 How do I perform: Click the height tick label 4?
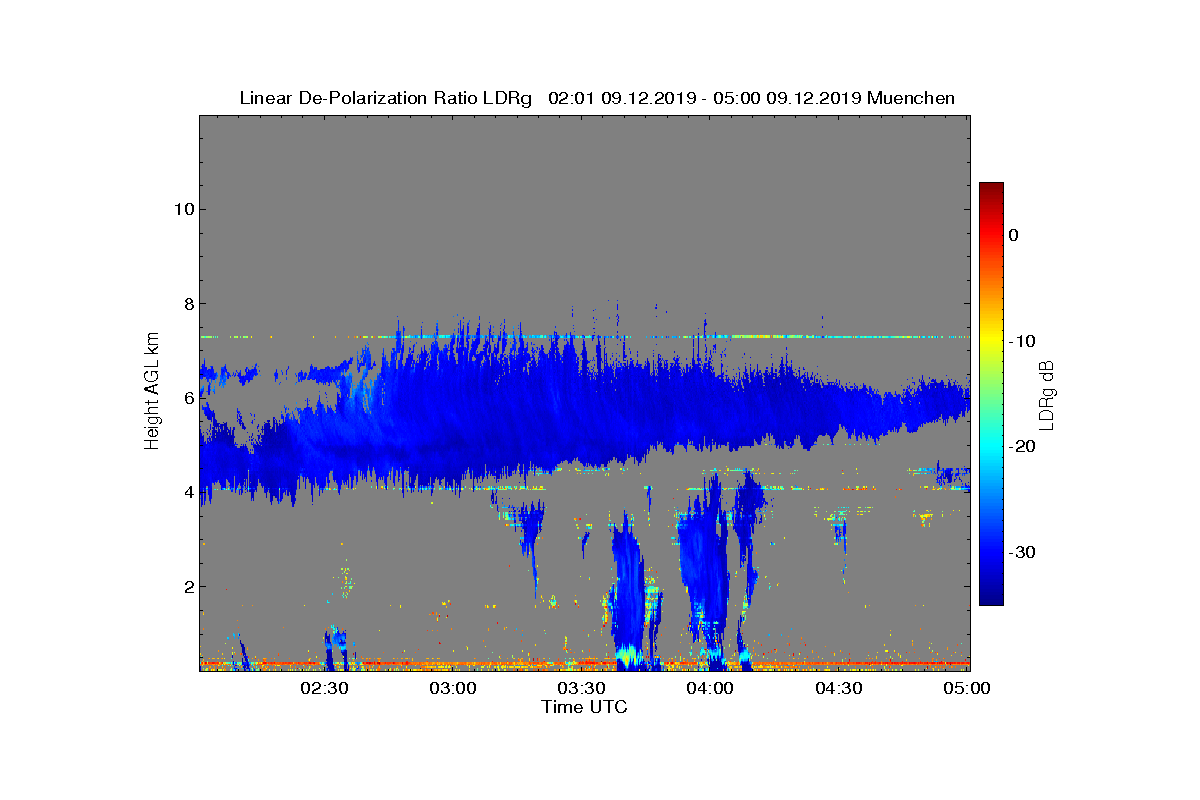187,492
